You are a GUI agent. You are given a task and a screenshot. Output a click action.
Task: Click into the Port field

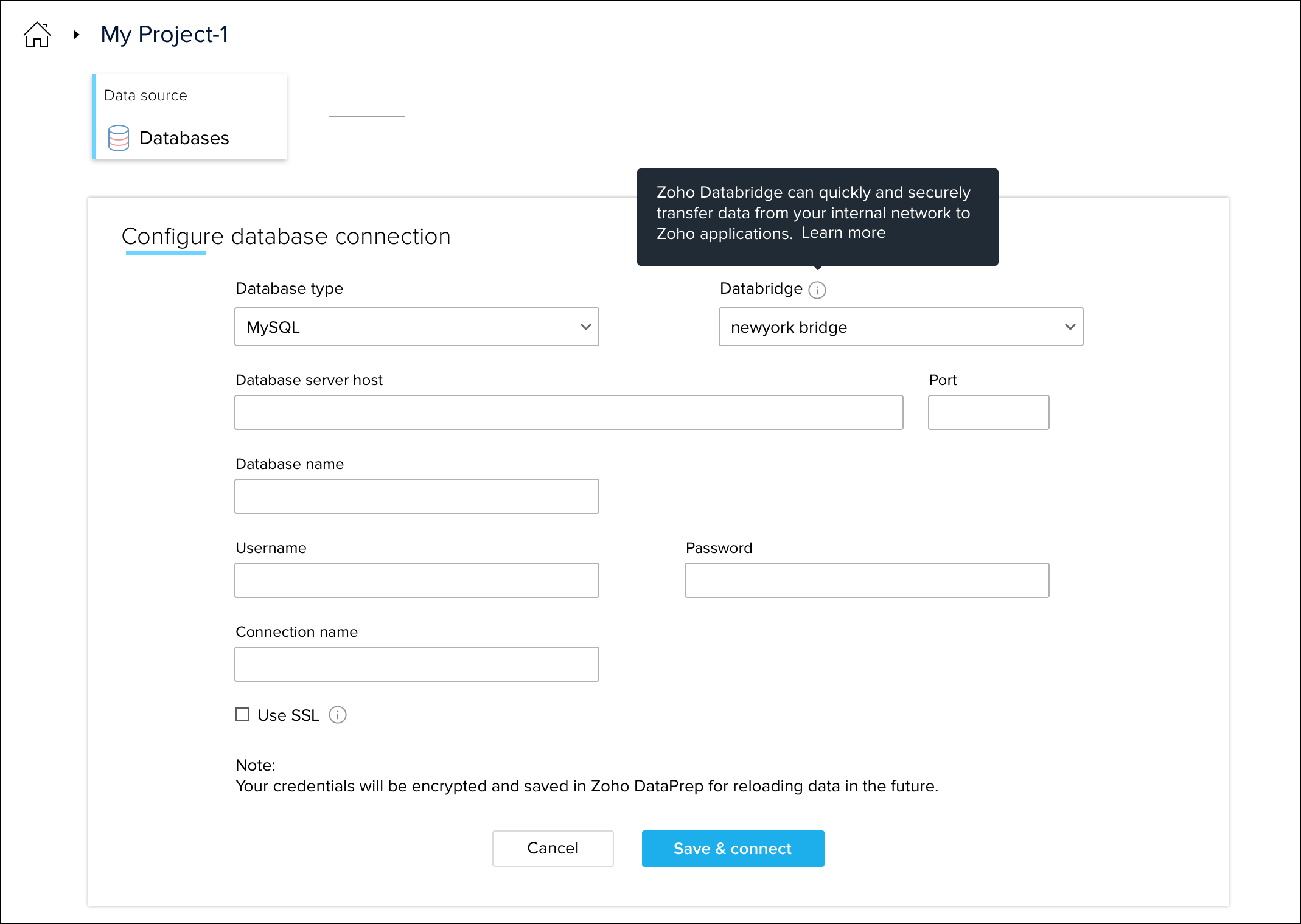(988, 412)
